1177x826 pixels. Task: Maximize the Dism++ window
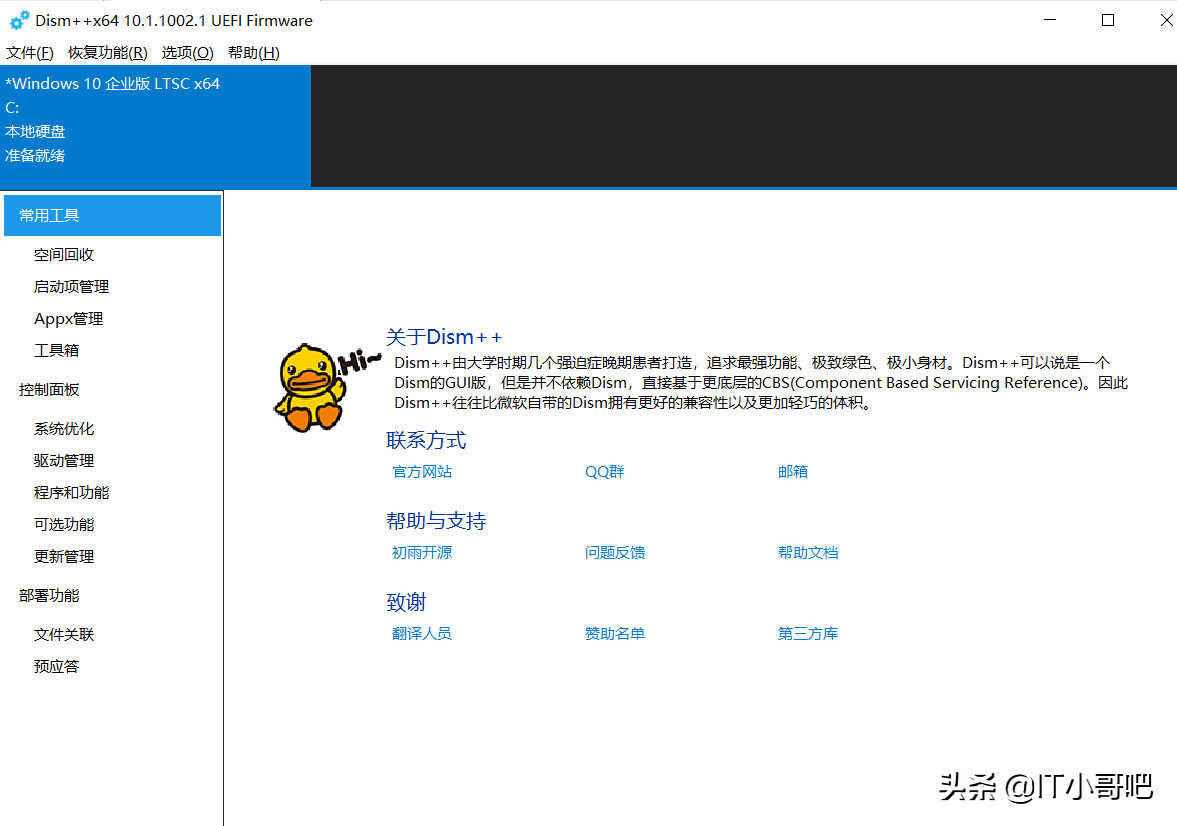(x=1108, y=20)
